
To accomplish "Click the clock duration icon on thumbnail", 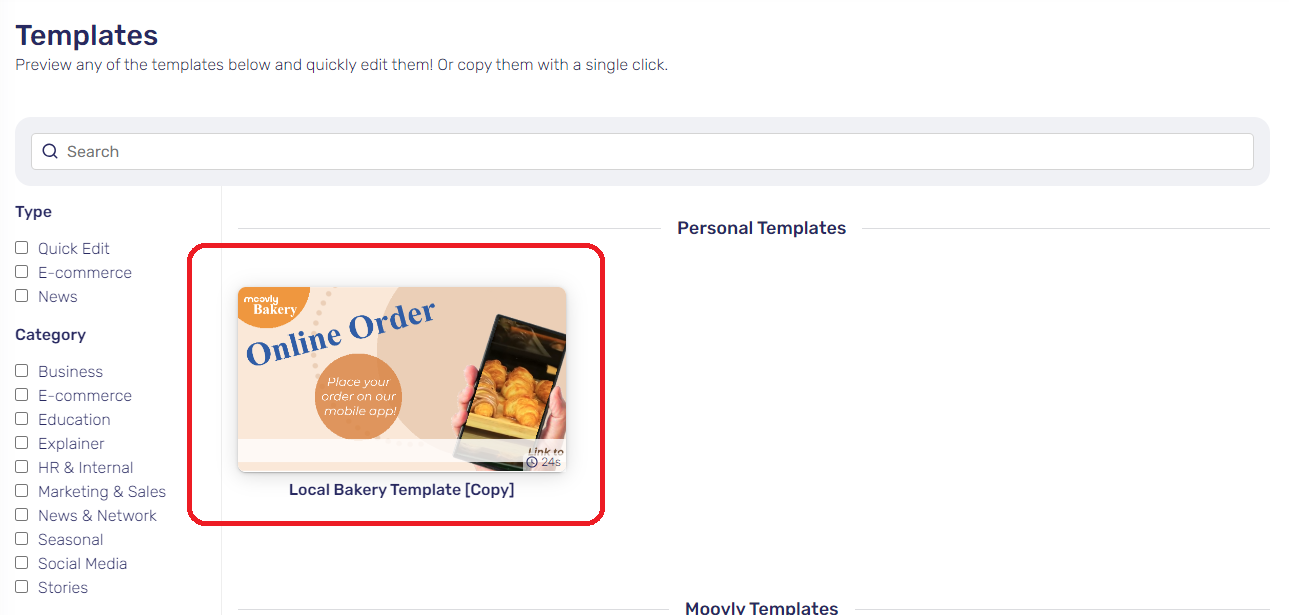I will (532, 462).
